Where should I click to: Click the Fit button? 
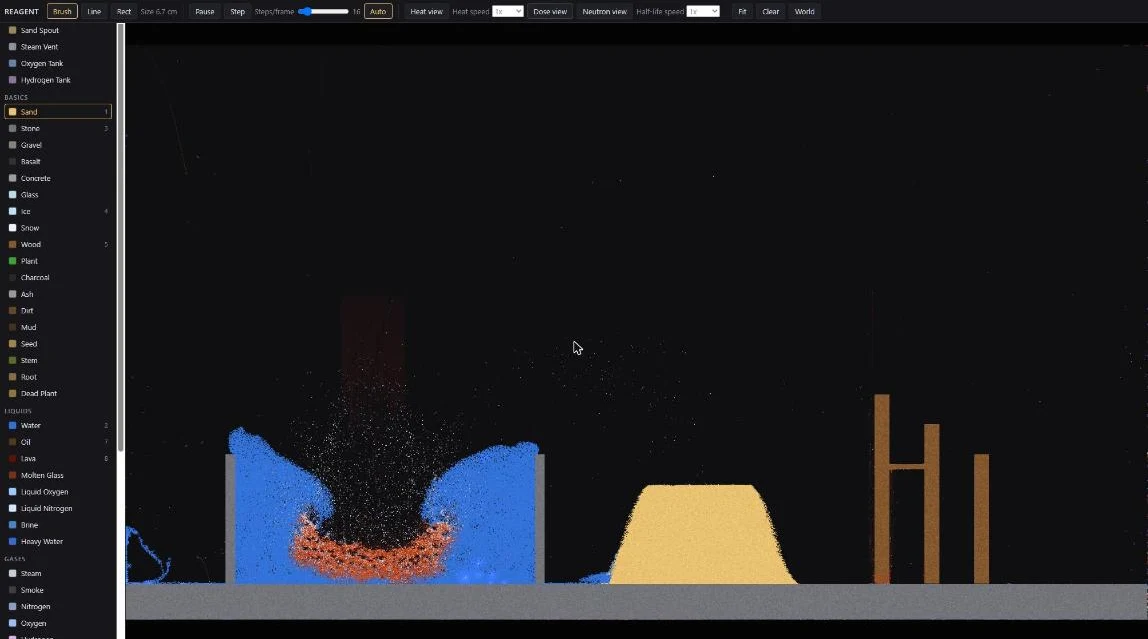[x=742, y=12]
